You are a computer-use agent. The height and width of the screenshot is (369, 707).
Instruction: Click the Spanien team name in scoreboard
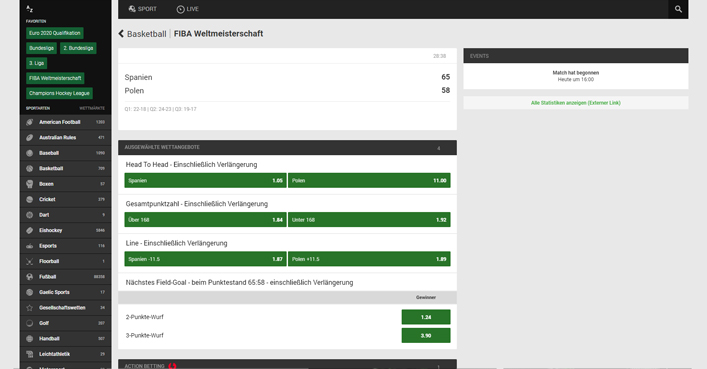(x=138, y=77)
